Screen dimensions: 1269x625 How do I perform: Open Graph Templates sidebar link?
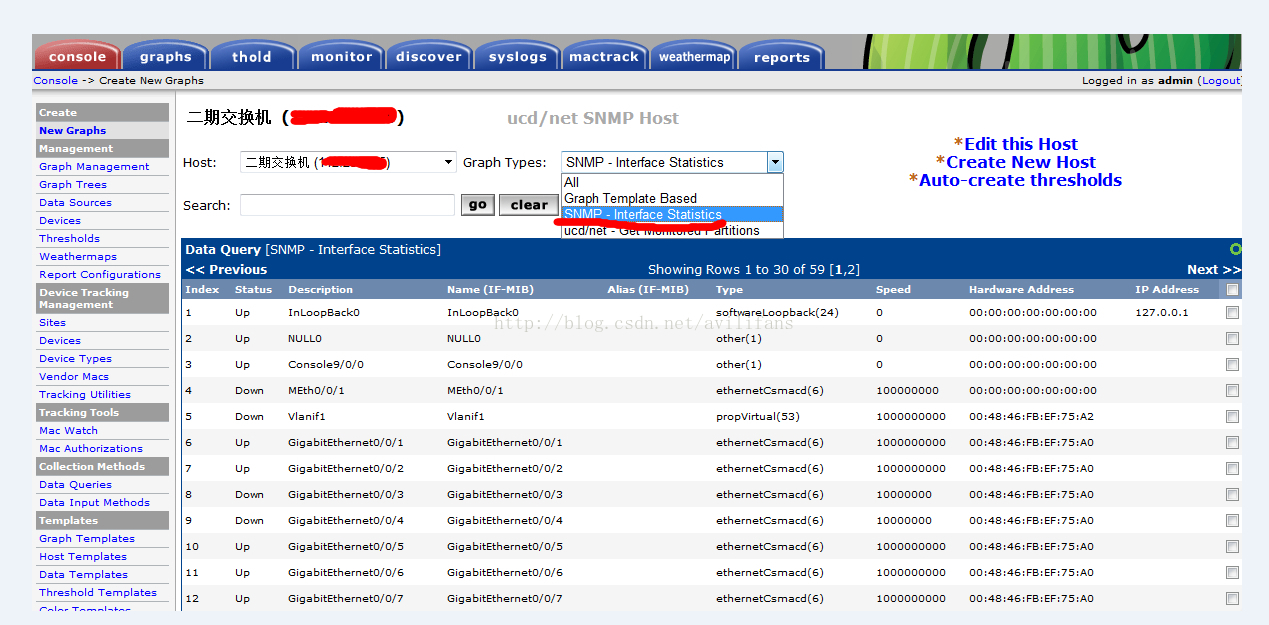click(x=86, y=538)
